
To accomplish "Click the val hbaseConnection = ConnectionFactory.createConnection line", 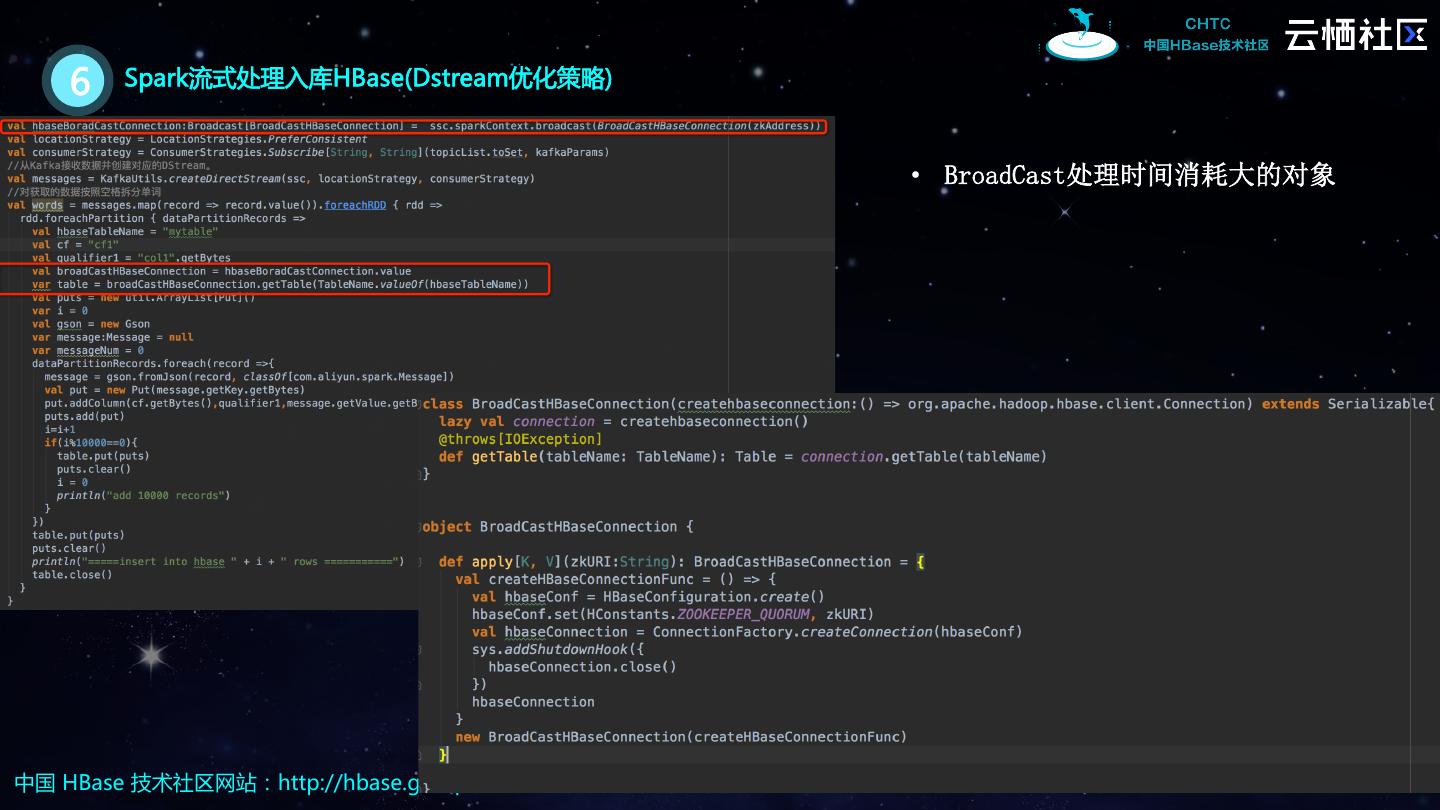I will point(747,631).
